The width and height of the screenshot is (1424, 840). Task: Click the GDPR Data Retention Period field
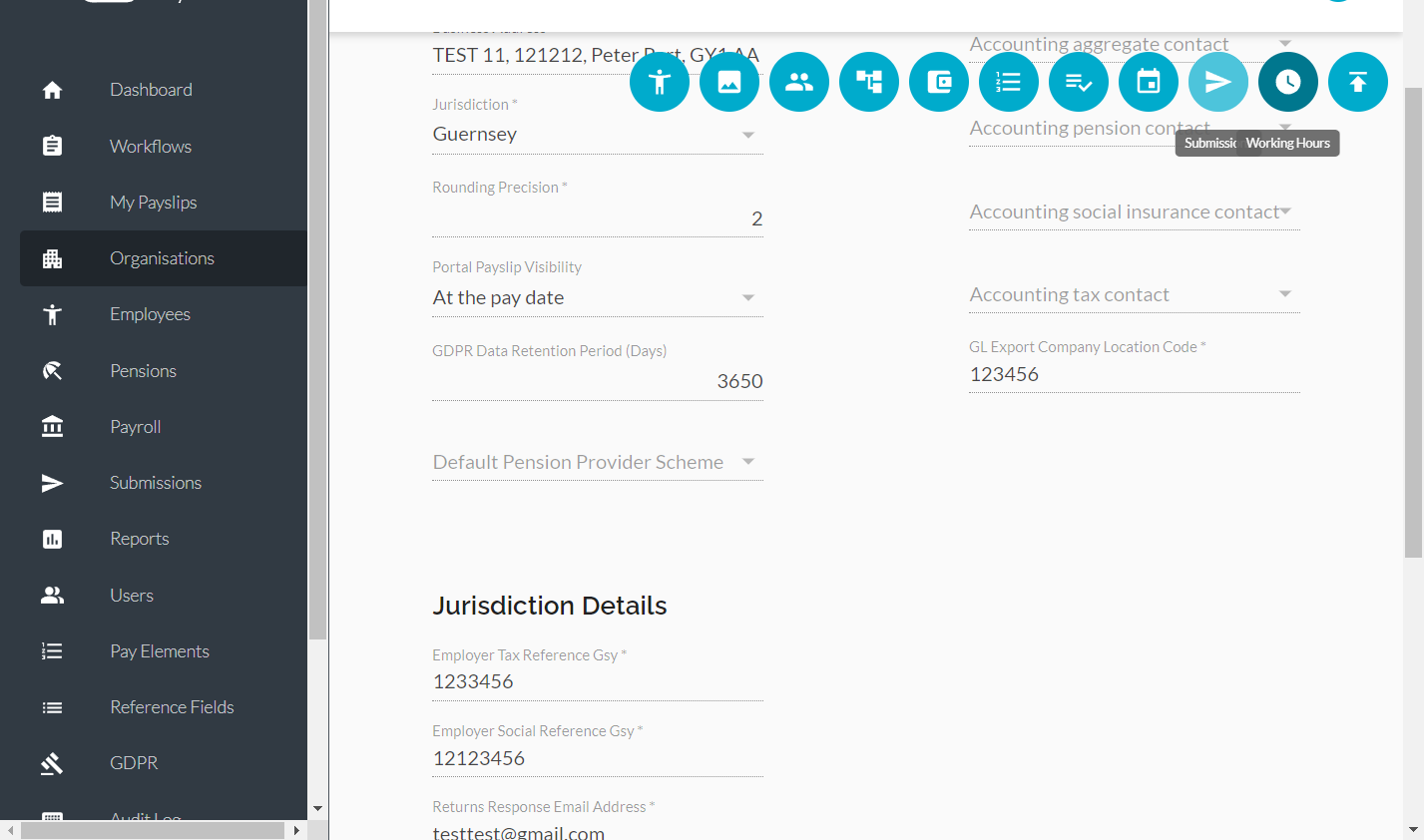click(x=598, y=381)
